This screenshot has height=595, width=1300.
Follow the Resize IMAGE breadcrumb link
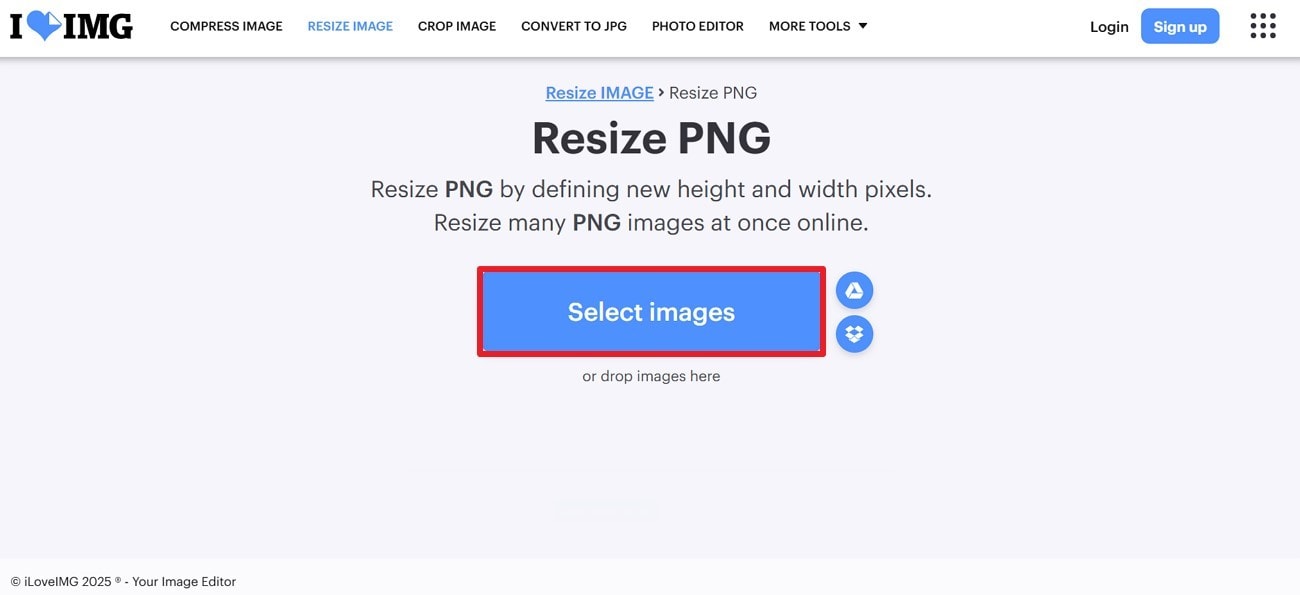point(599,93)
